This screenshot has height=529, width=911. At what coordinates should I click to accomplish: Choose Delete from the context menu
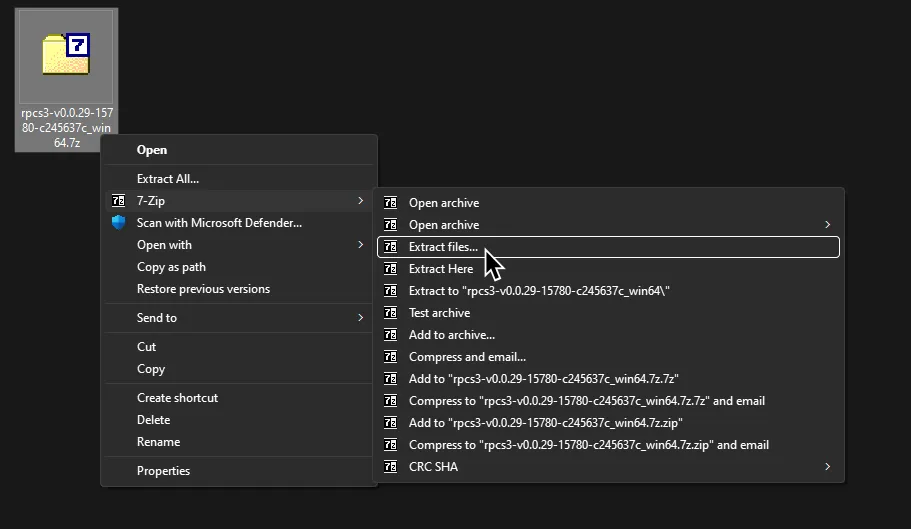(x=238, y=420)
